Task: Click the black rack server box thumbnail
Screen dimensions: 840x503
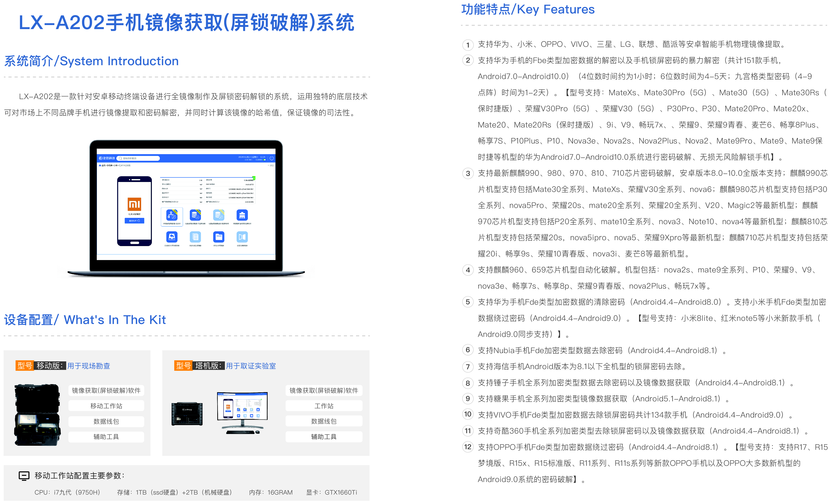Action: pos(187,414)
